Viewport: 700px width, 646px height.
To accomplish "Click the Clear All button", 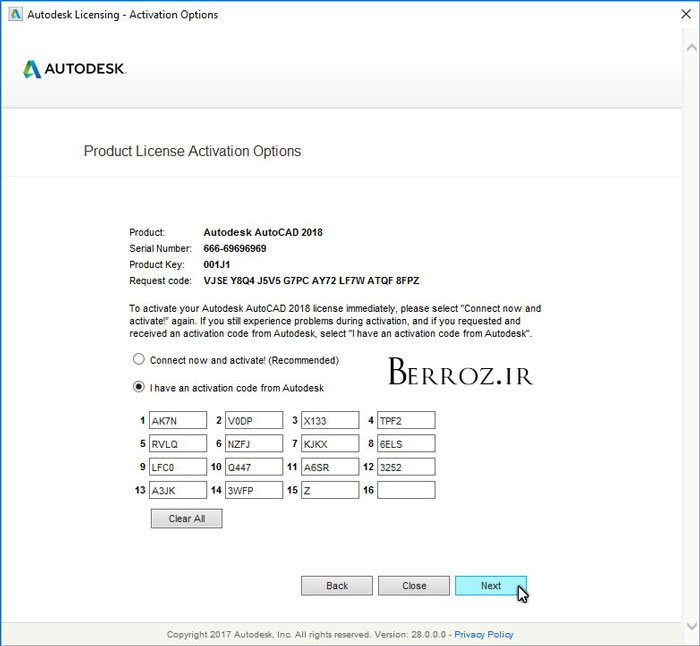I will [187, 519].
